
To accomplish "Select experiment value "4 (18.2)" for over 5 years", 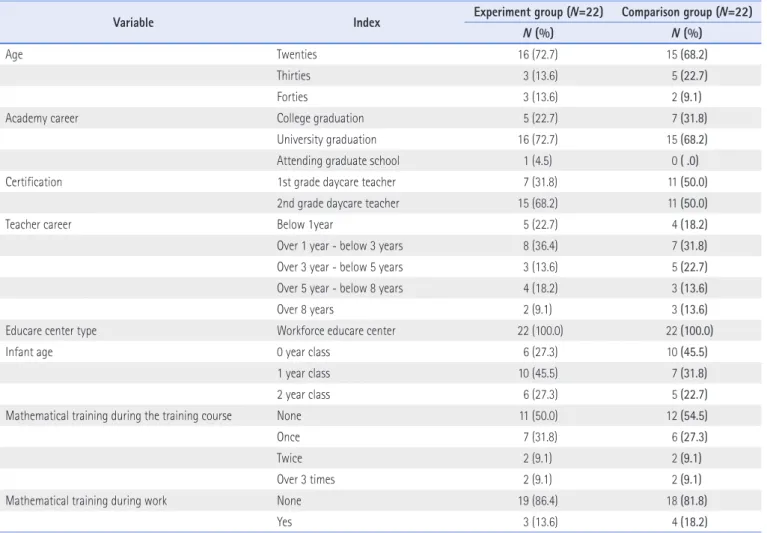I will click(x=540, y=289).
